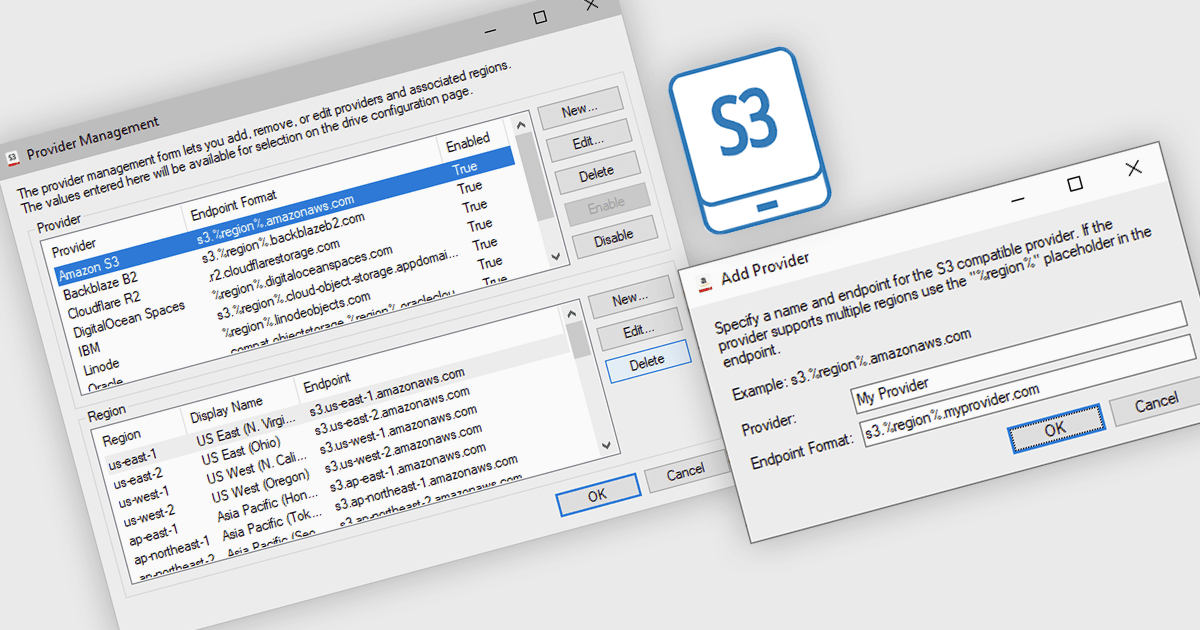1200x630 pixels.
Task: Click the greyed Enable provider button
Action: [x=606, y=204]
